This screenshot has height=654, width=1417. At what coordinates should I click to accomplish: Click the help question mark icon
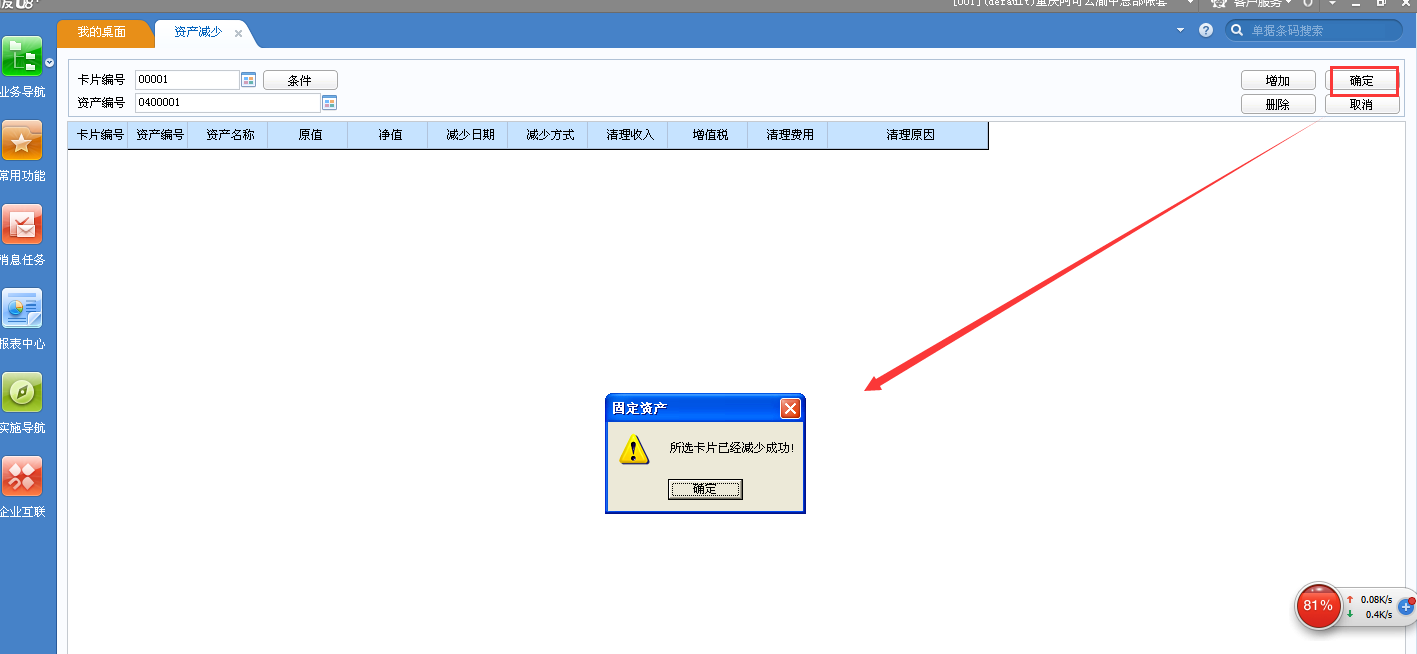[x=1205, y=29]
